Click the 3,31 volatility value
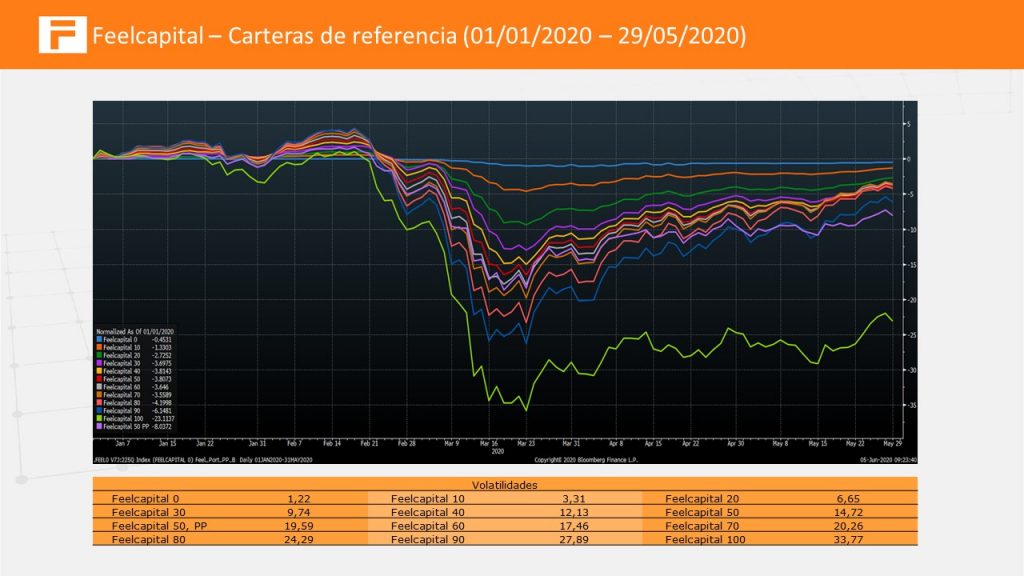Image resolution: width=1024 pixels, height=576 pixels. pyautogui.click(x=573, y=498)
